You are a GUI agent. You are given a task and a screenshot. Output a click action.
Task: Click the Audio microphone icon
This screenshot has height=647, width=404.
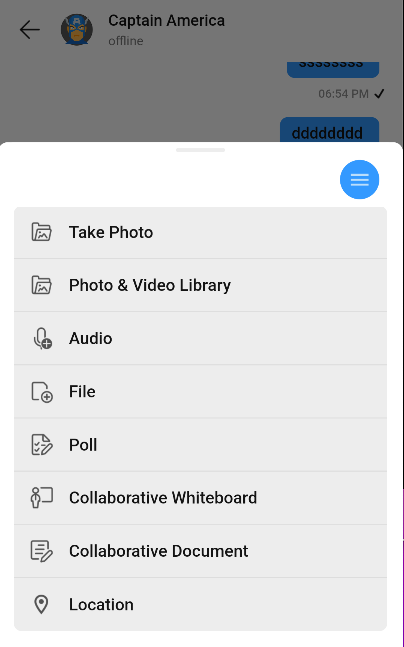click(42, 338)
